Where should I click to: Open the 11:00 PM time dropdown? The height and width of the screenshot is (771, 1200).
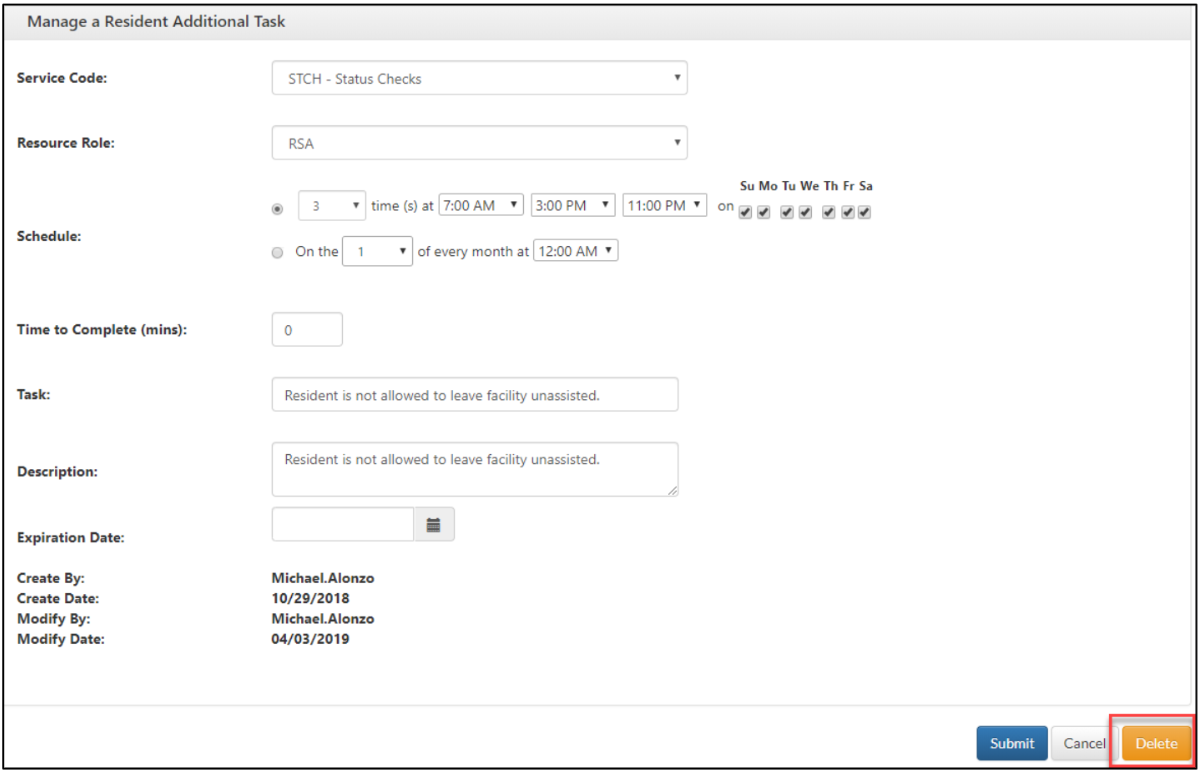point(666,204)
